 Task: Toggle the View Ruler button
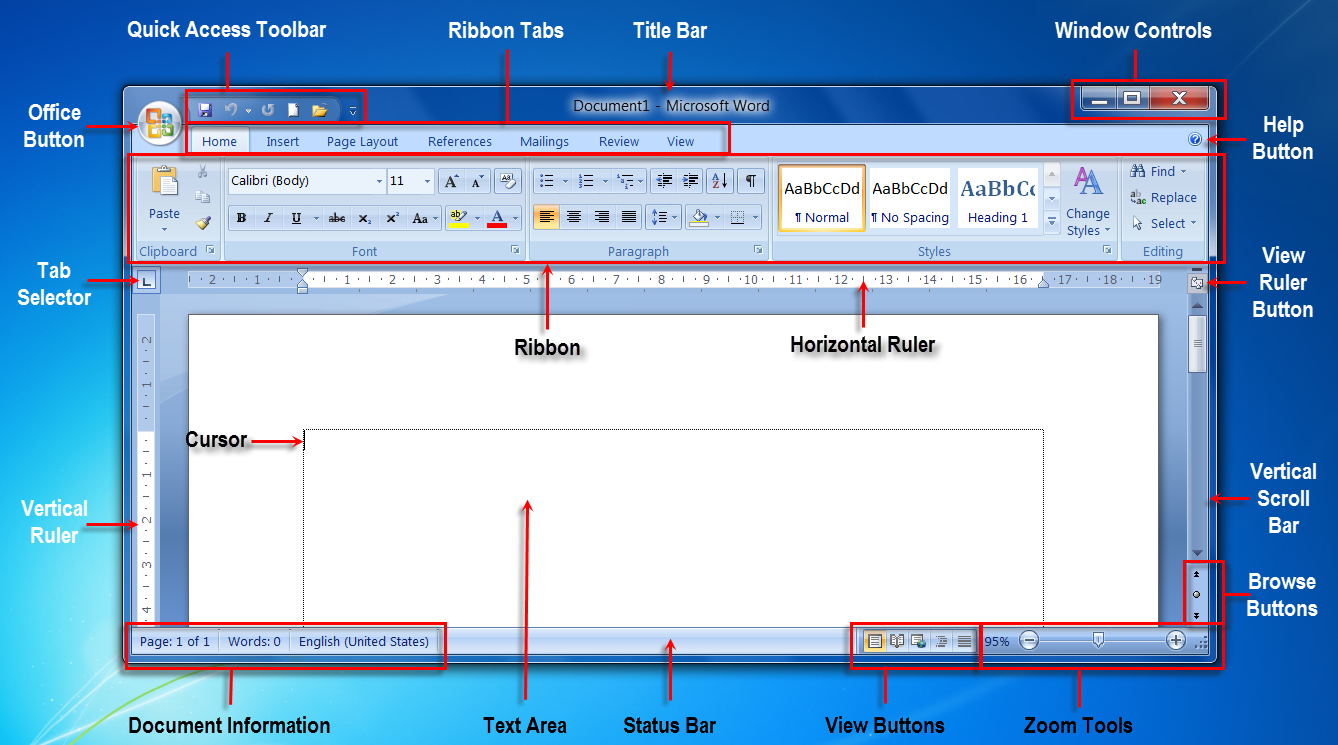(1195, 282)
